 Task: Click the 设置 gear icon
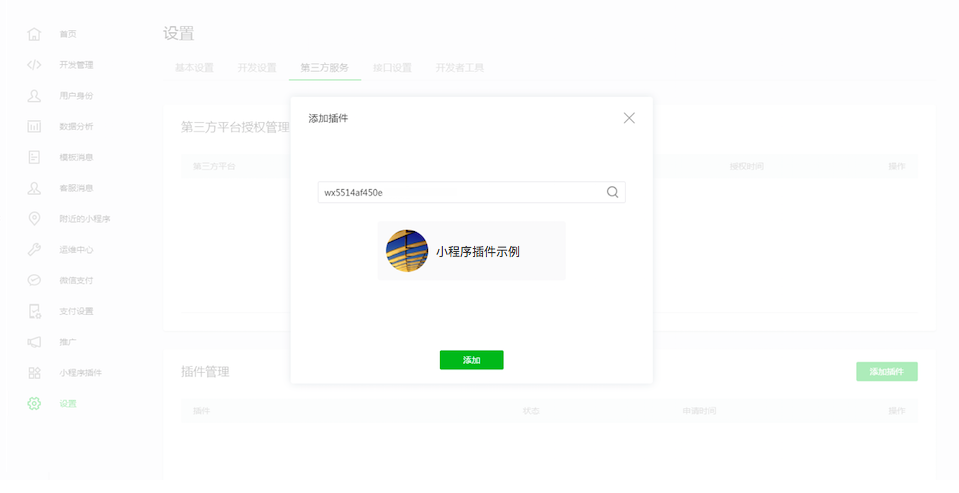(x=34, y=404)
